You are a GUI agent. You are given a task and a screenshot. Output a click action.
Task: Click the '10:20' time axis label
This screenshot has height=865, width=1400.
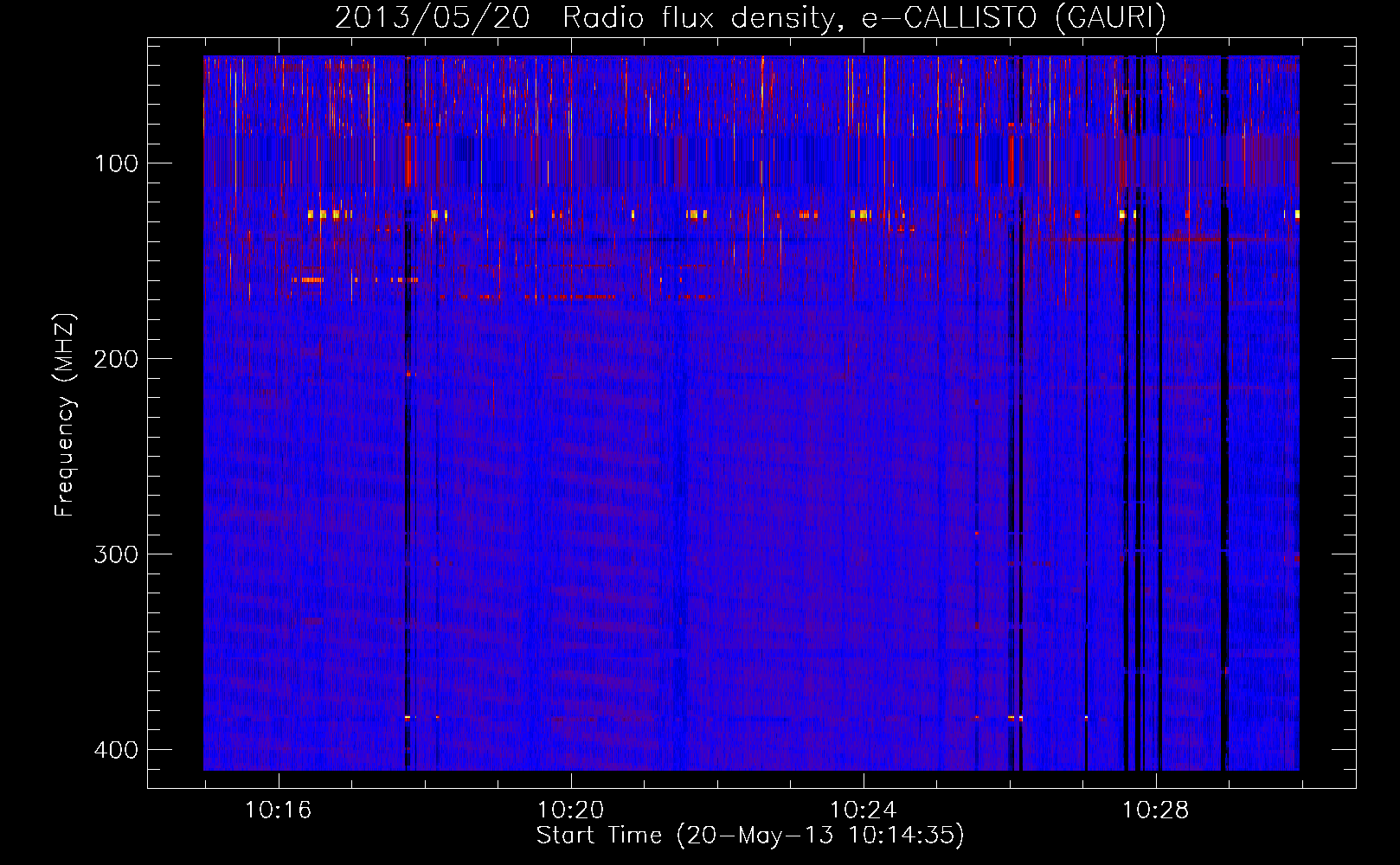pos(570,811)
